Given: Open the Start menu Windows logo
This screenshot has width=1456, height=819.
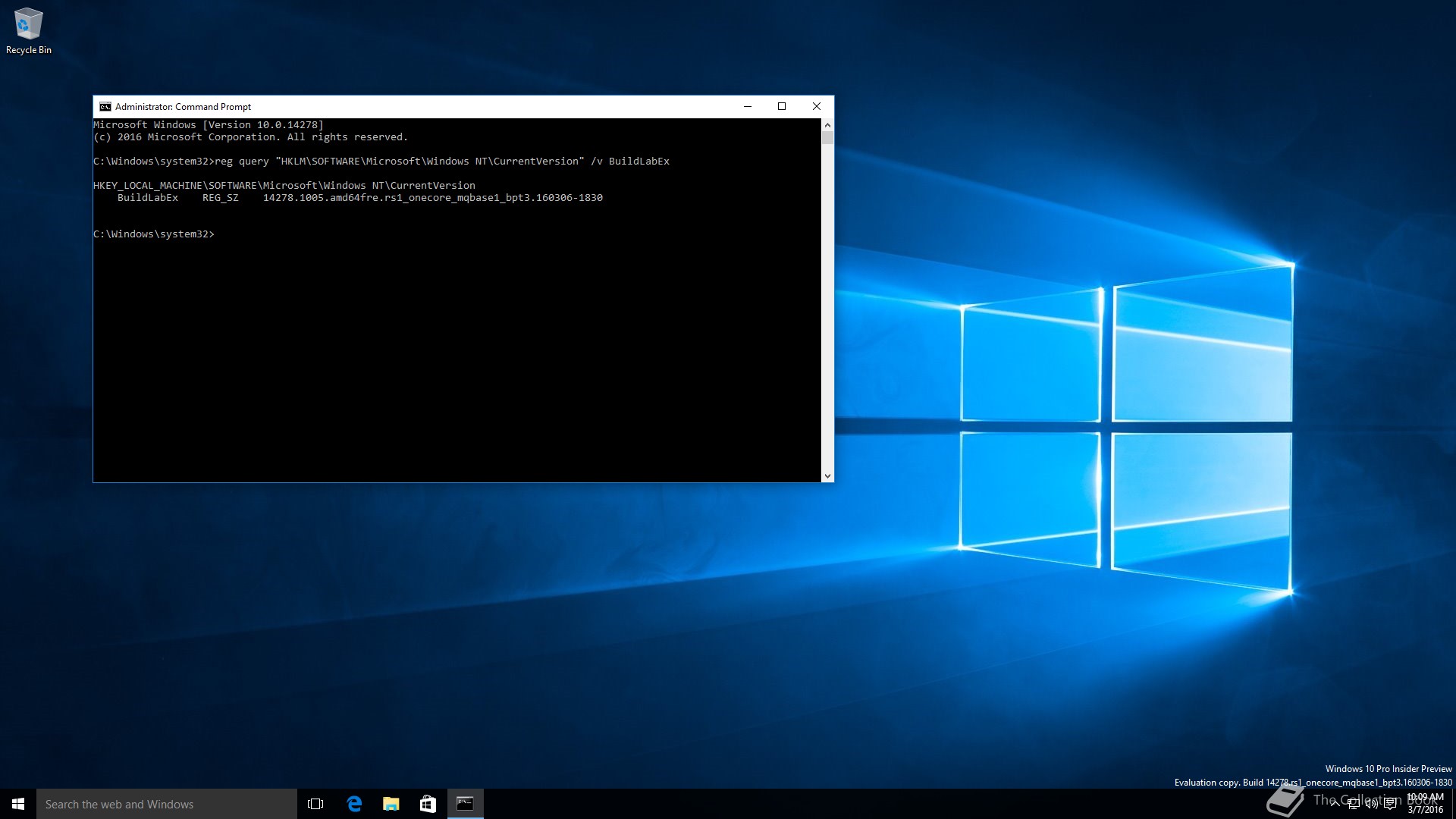Looking at the screenshot, I should 18,804.
